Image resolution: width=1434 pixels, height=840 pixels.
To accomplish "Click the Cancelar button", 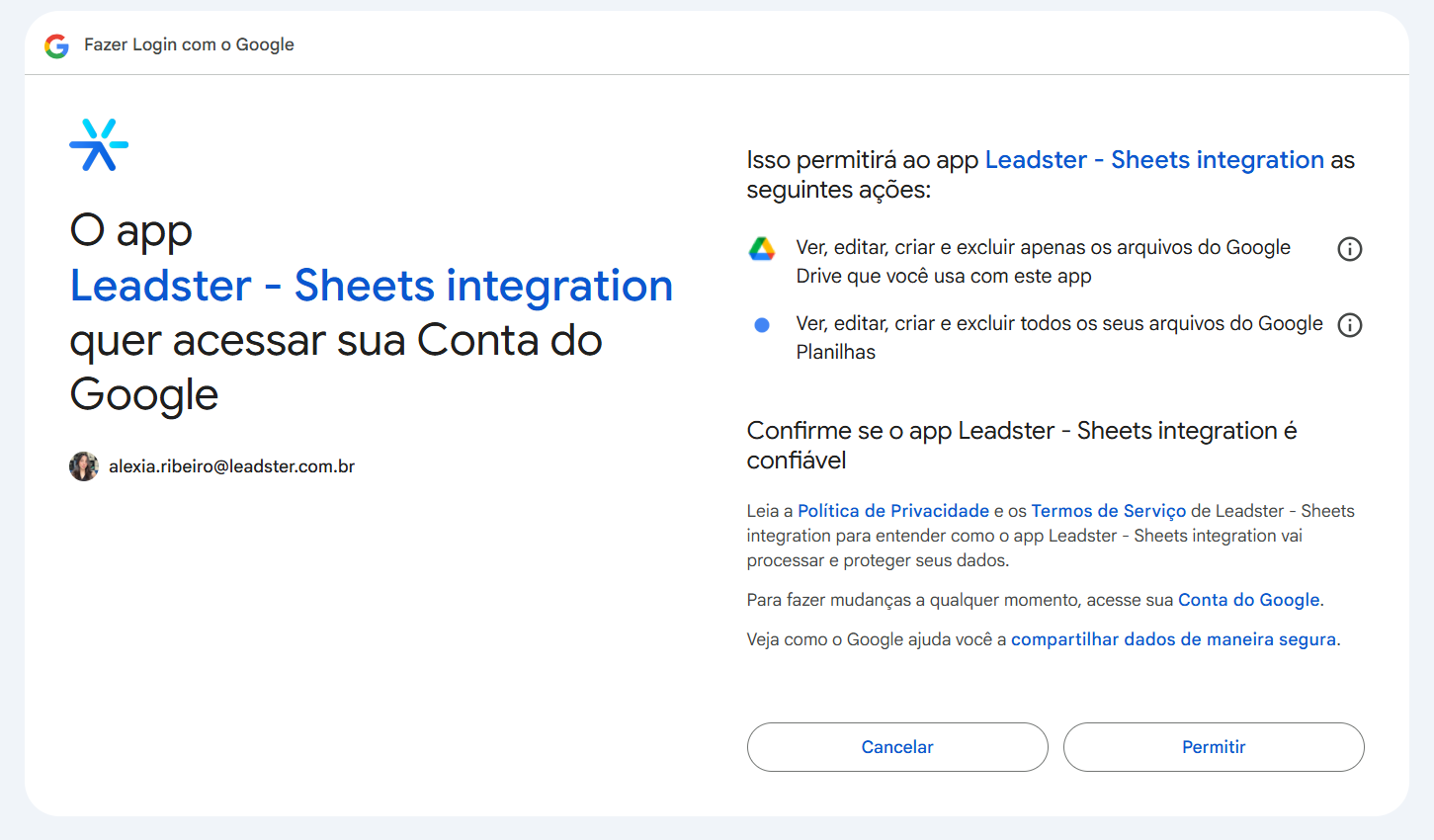I will coord(897,747).
